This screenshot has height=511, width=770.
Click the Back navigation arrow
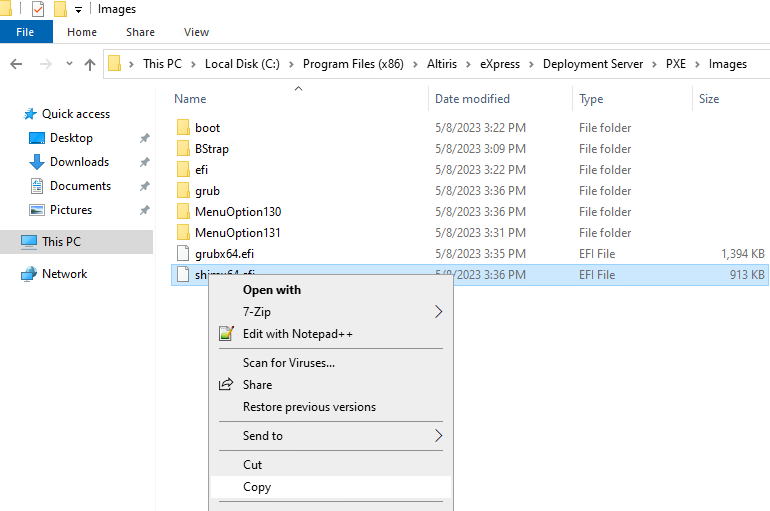(x=16, y=64)
